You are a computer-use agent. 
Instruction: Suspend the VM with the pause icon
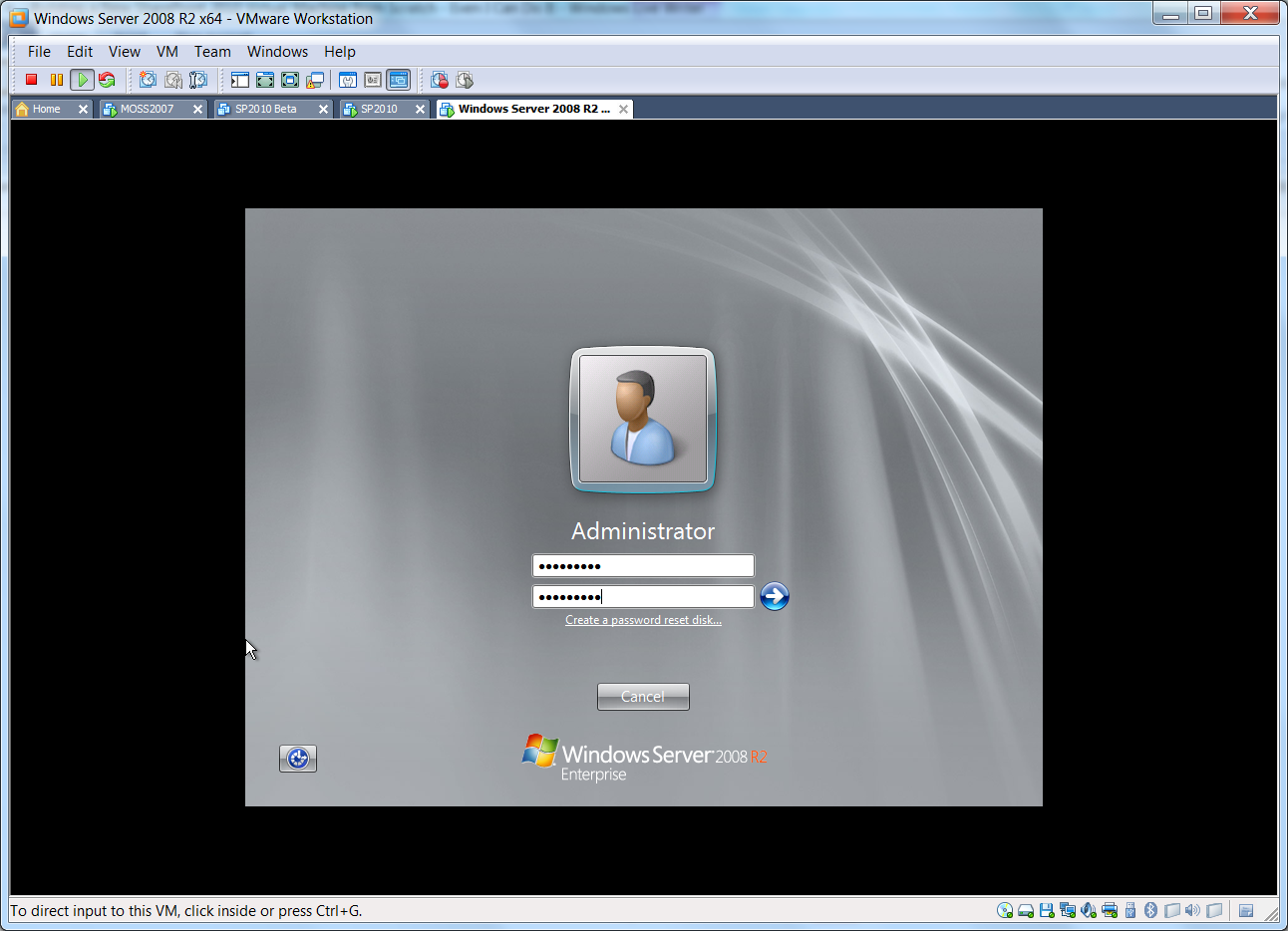pos(57,80)
